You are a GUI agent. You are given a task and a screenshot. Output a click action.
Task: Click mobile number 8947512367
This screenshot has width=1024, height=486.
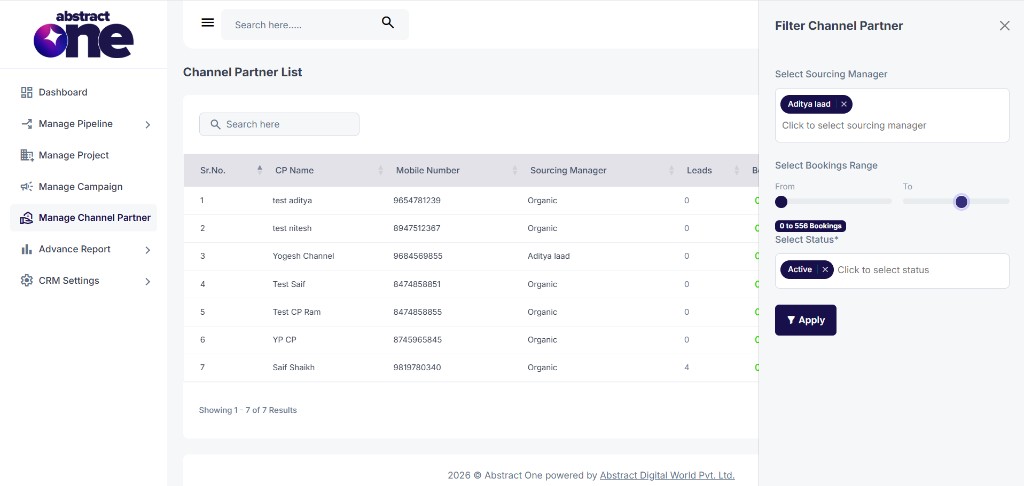pyautogui.click(x=417, y=229)
